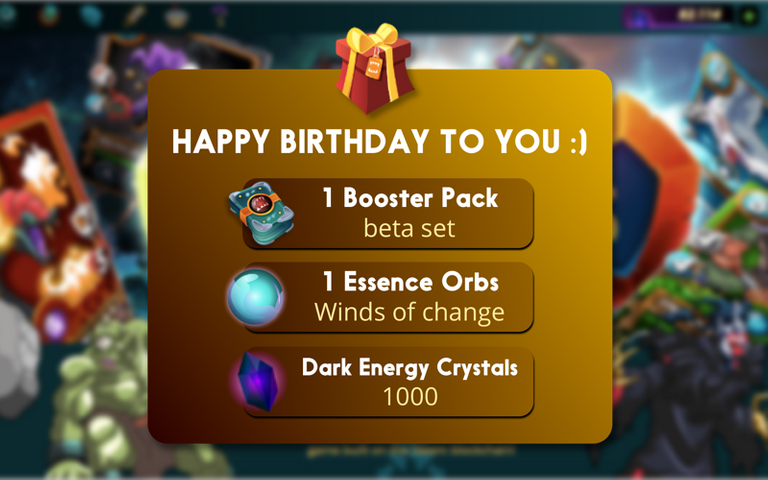The height and width of the screenshot is (480, 768).
Task: Open the blurred teal egg icon in top bar
Action: [91, 16]
